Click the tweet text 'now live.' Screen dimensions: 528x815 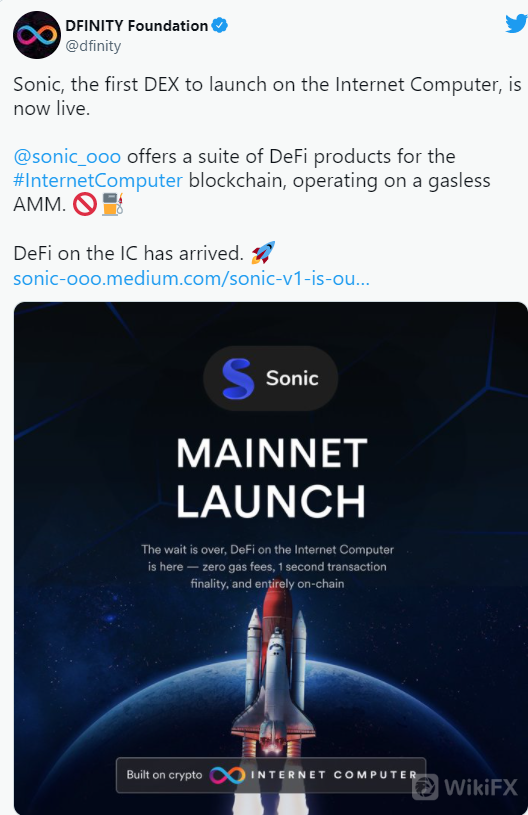(51, 108)
